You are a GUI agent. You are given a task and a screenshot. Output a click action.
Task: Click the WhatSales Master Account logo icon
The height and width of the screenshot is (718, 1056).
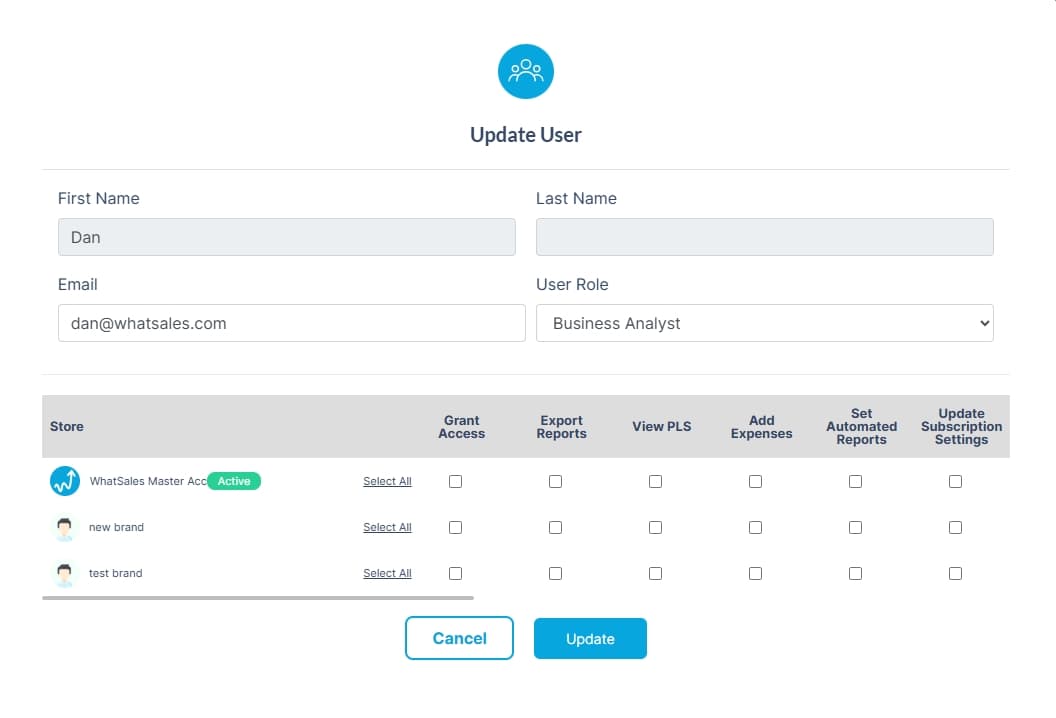(65, 481)
